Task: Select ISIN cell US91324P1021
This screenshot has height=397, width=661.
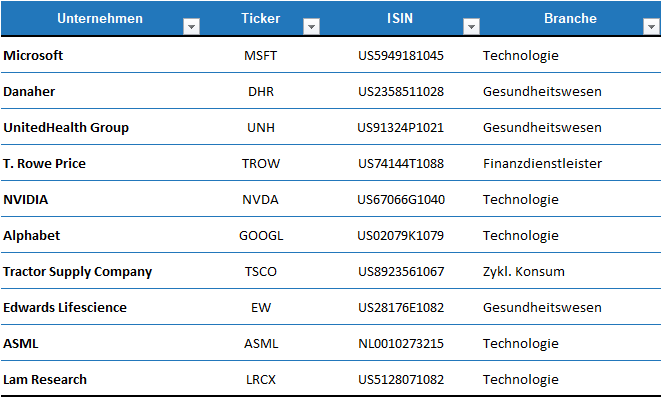Action: click(400, 127)
